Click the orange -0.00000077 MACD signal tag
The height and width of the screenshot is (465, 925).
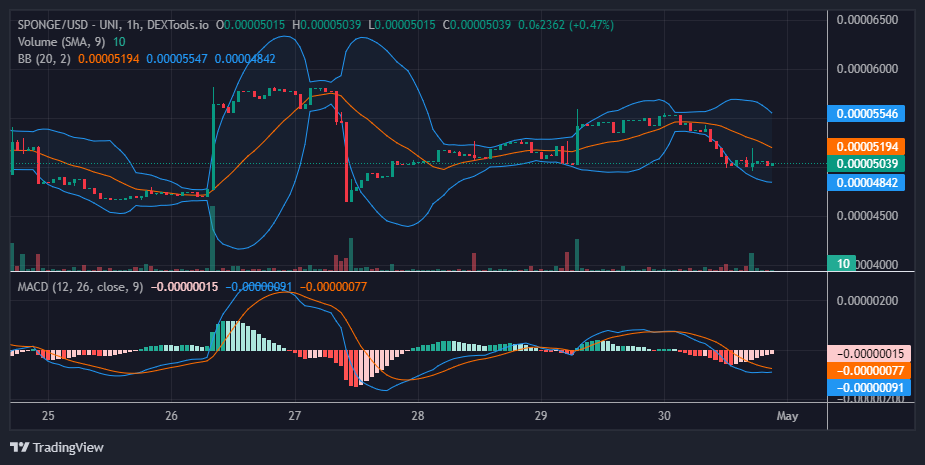pos(869,371)
